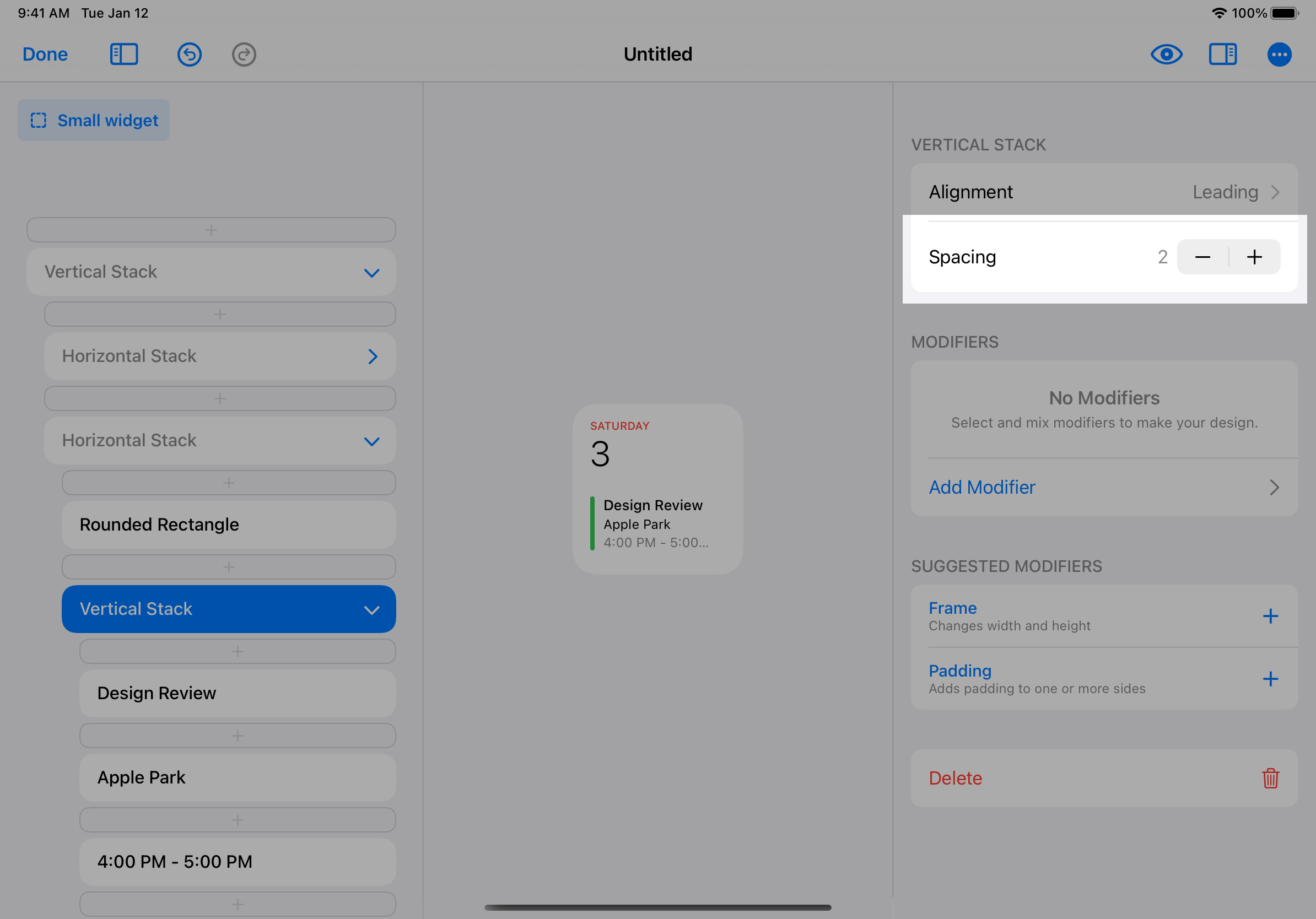Toggle the left sidebar panel icon
Screen dimensions: 1316x919
(x=124, y=55)
